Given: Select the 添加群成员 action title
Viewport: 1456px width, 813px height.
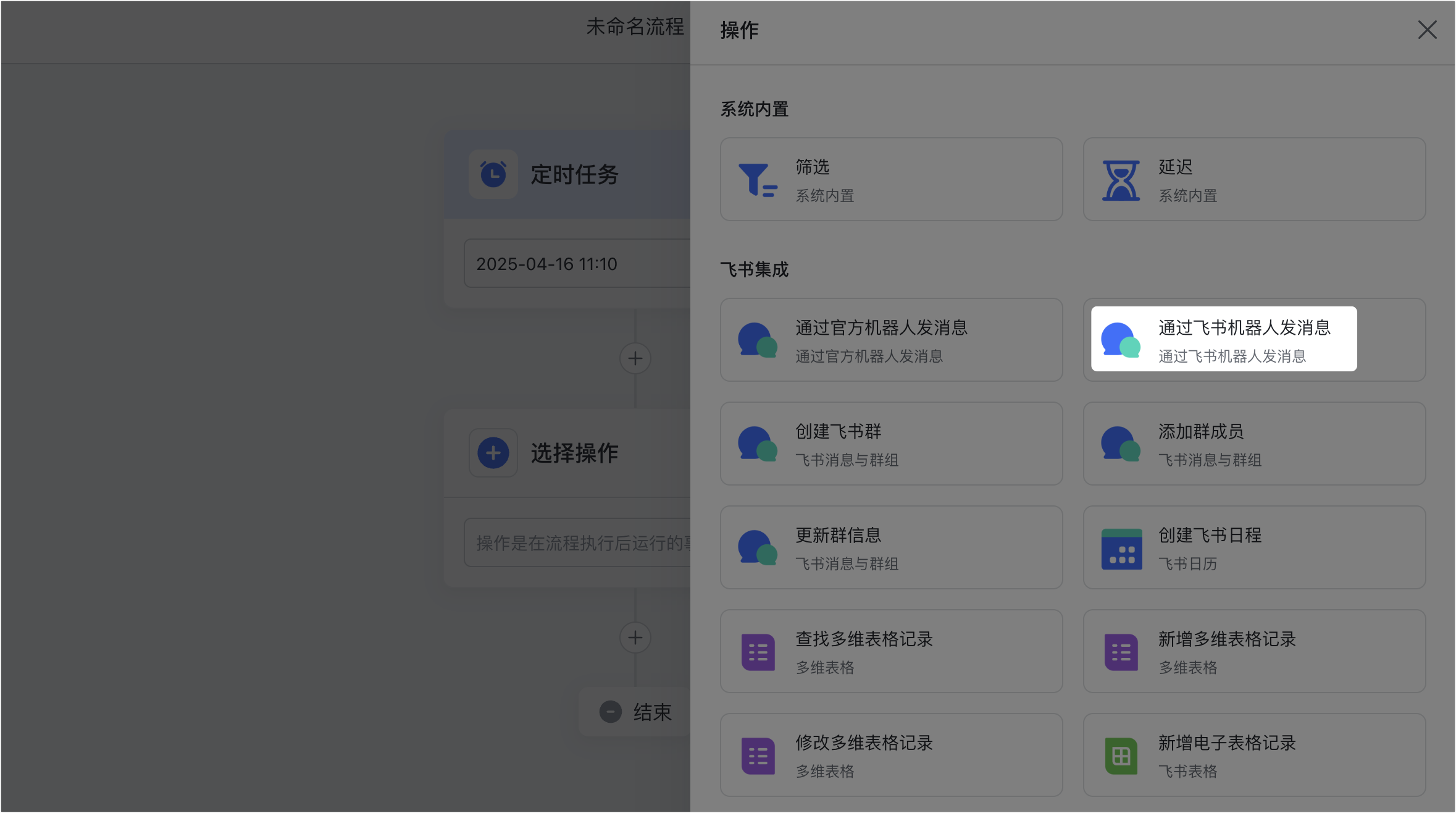Looking at the screenshot, I should click(1201, 431).
